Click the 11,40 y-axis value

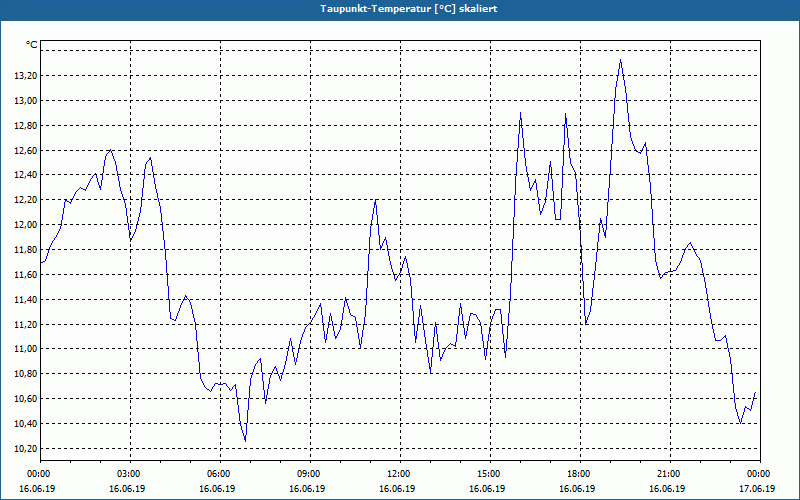click(26, 299)
